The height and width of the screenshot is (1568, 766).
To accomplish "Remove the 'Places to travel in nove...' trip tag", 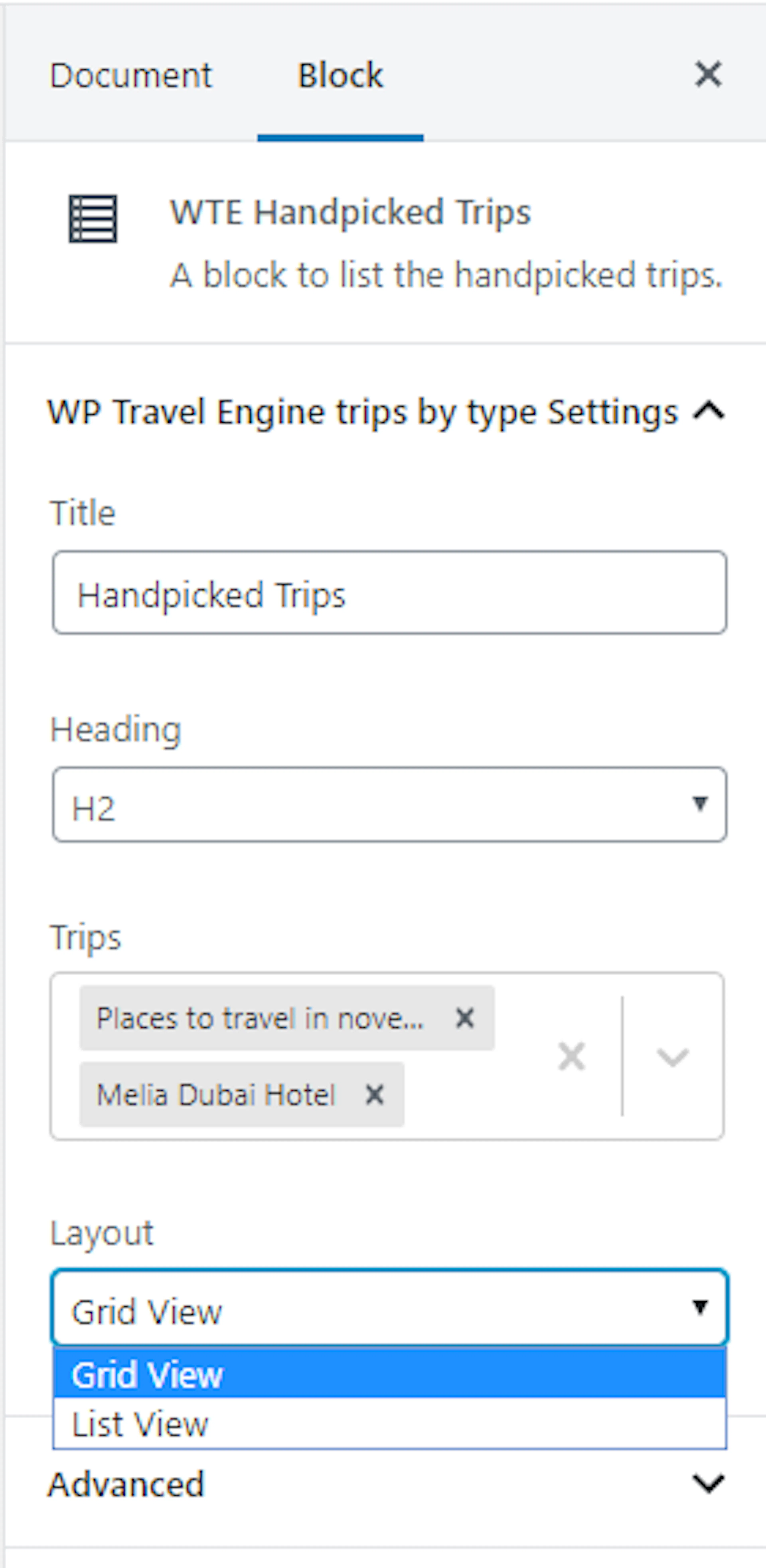I will click(x=465, y=1018).
